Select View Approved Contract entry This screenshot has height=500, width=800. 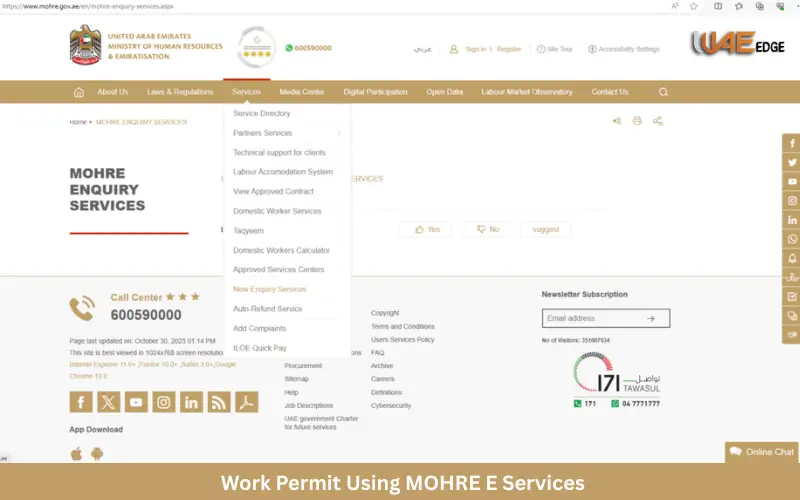(273, 191)
